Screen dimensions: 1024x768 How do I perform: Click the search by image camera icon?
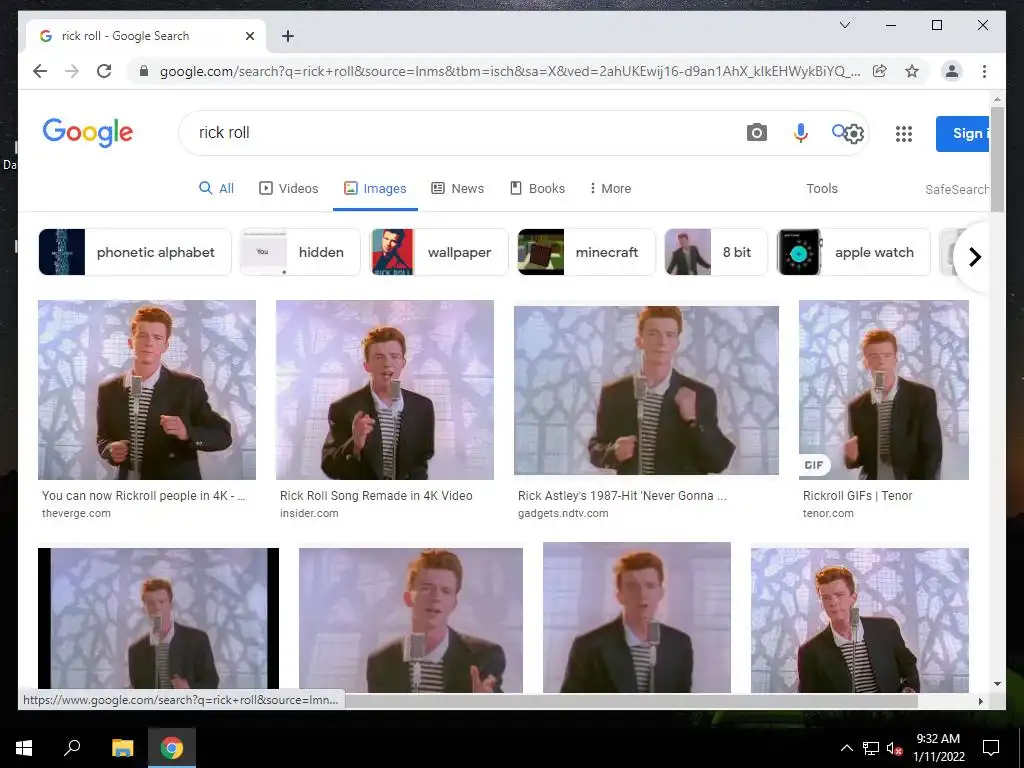[x=756, y=133]
